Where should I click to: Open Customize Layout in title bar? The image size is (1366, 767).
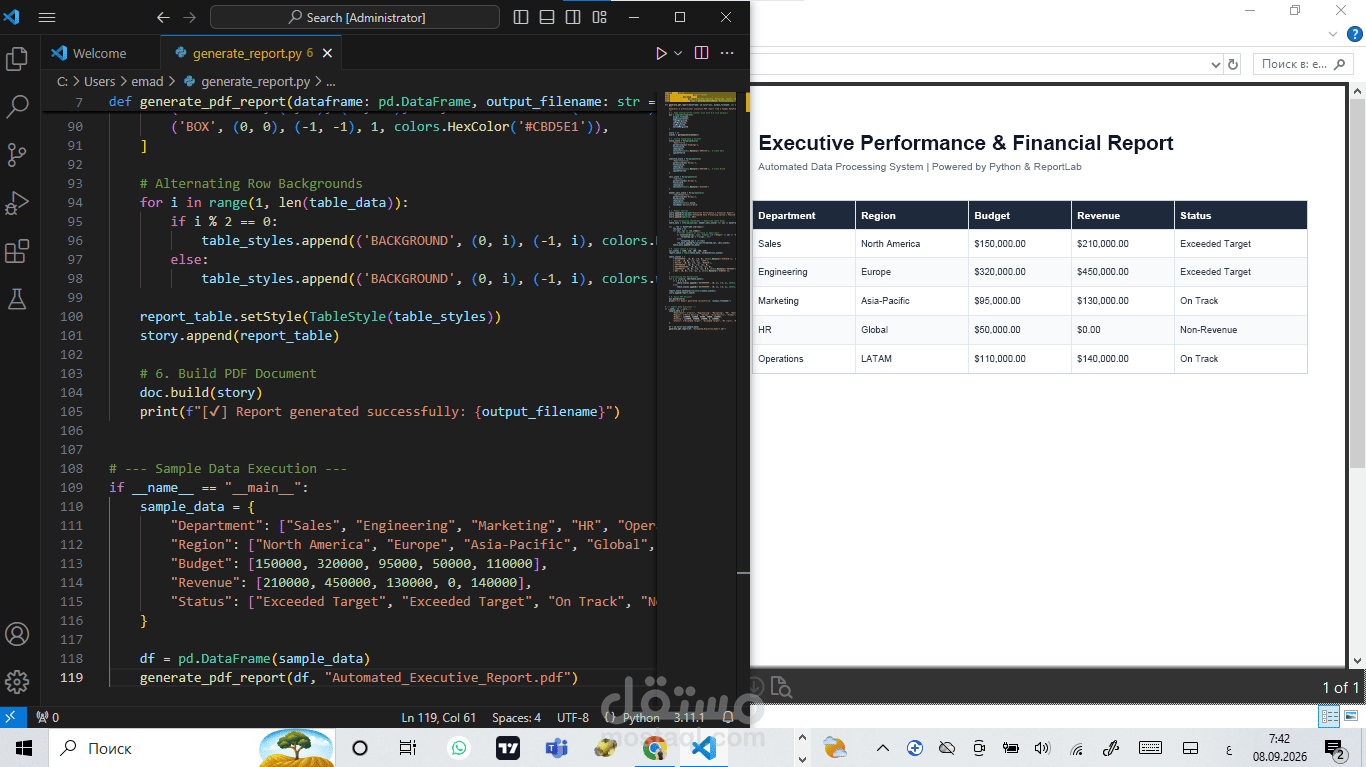coord(599,17)
